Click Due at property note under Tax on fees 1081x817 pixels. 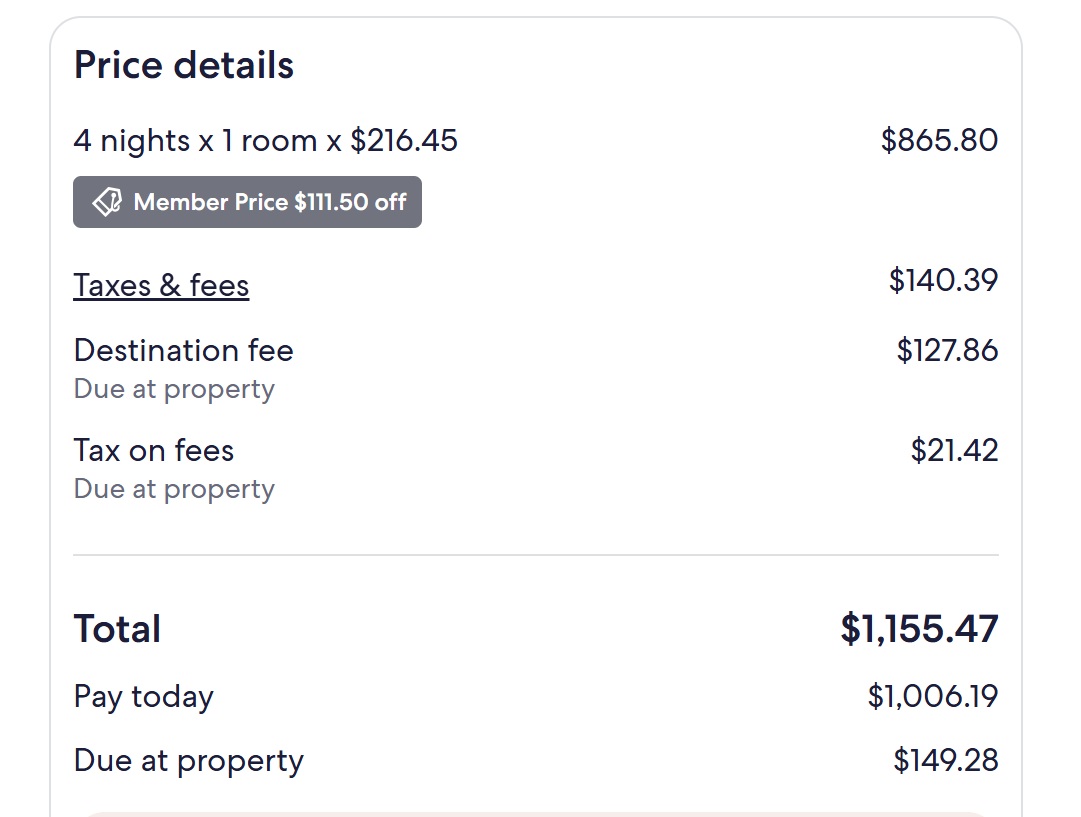174,489
